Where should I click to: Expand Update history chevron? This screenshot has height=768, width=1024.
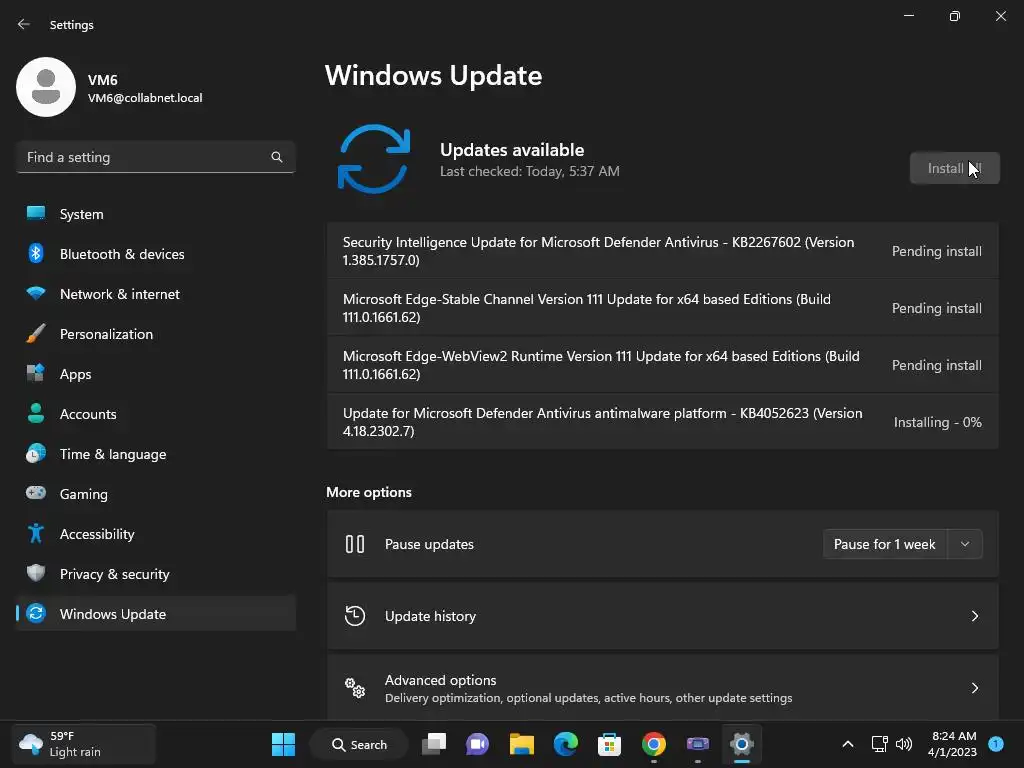(x=974, y=616)
